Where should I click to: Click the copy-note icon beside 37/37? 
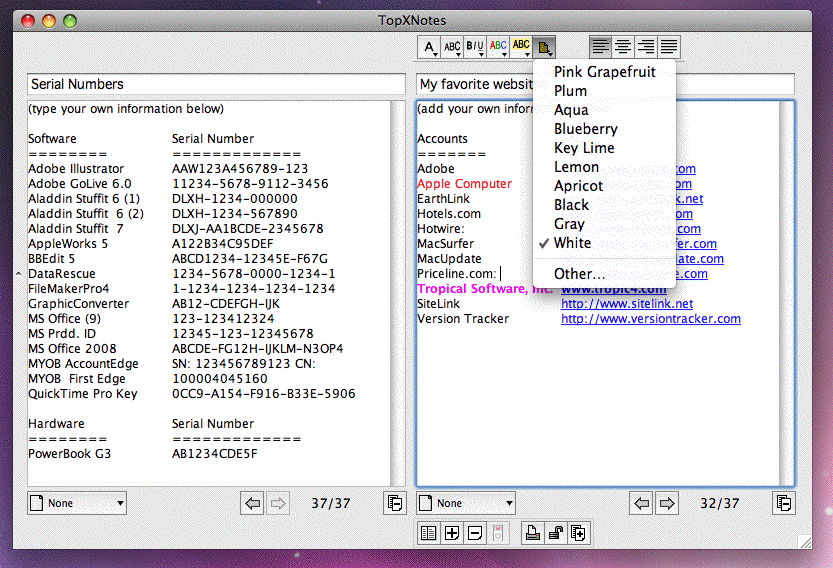click(395, 503)
